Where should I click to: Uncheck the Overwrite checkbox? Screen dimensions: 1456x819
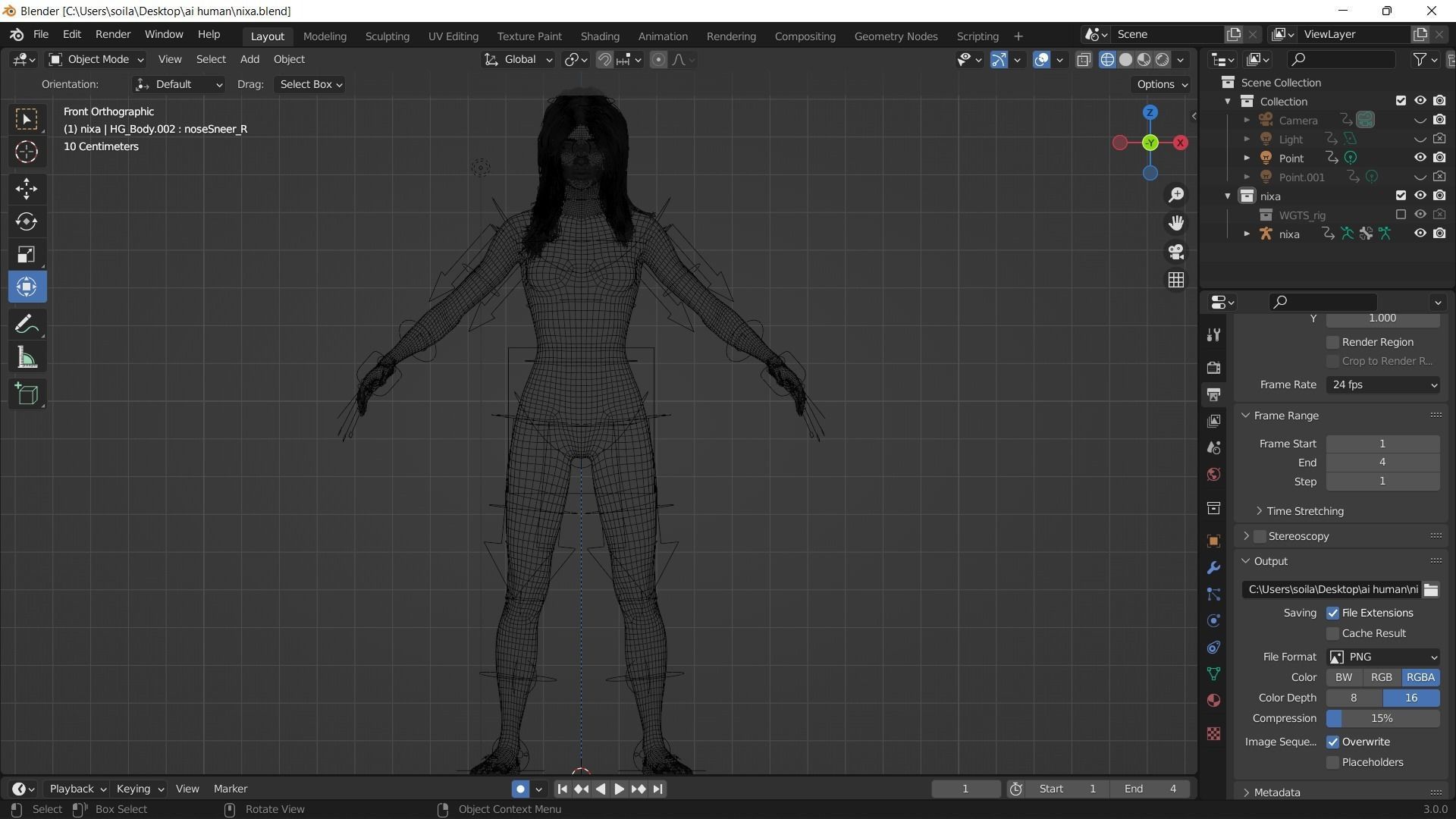pyautogui.click(x=1332, y=742)
